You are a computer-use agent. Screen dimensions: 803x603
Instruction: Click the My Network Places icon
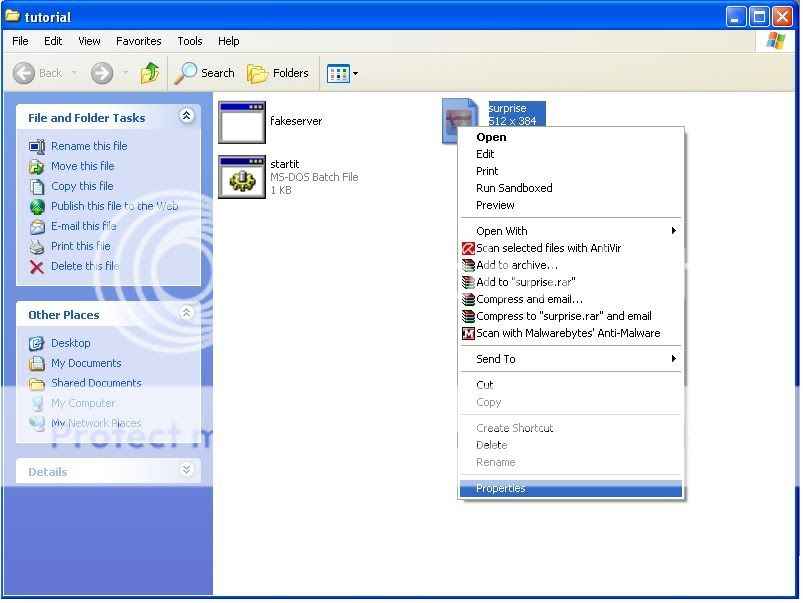[37, 423]
